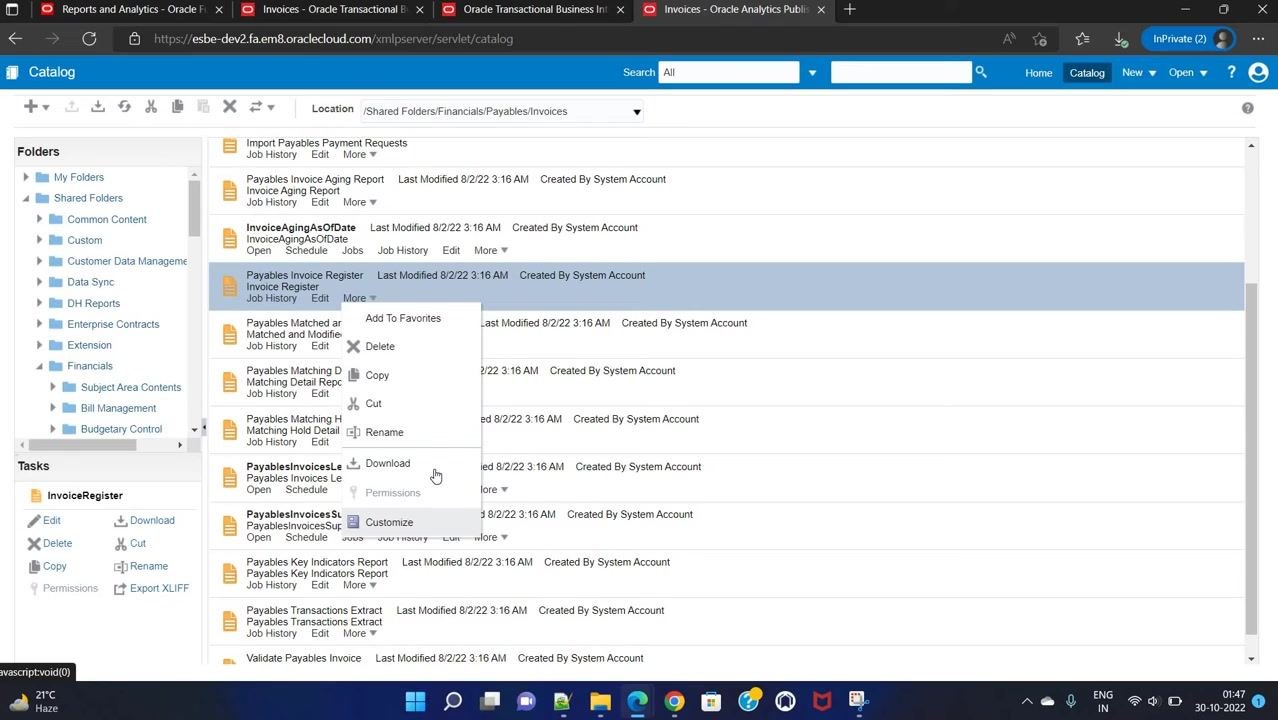The height and width of the screenshot is (720, 1278).
Task: Choose Cut in the More context menu
Action: click(373, 403)
